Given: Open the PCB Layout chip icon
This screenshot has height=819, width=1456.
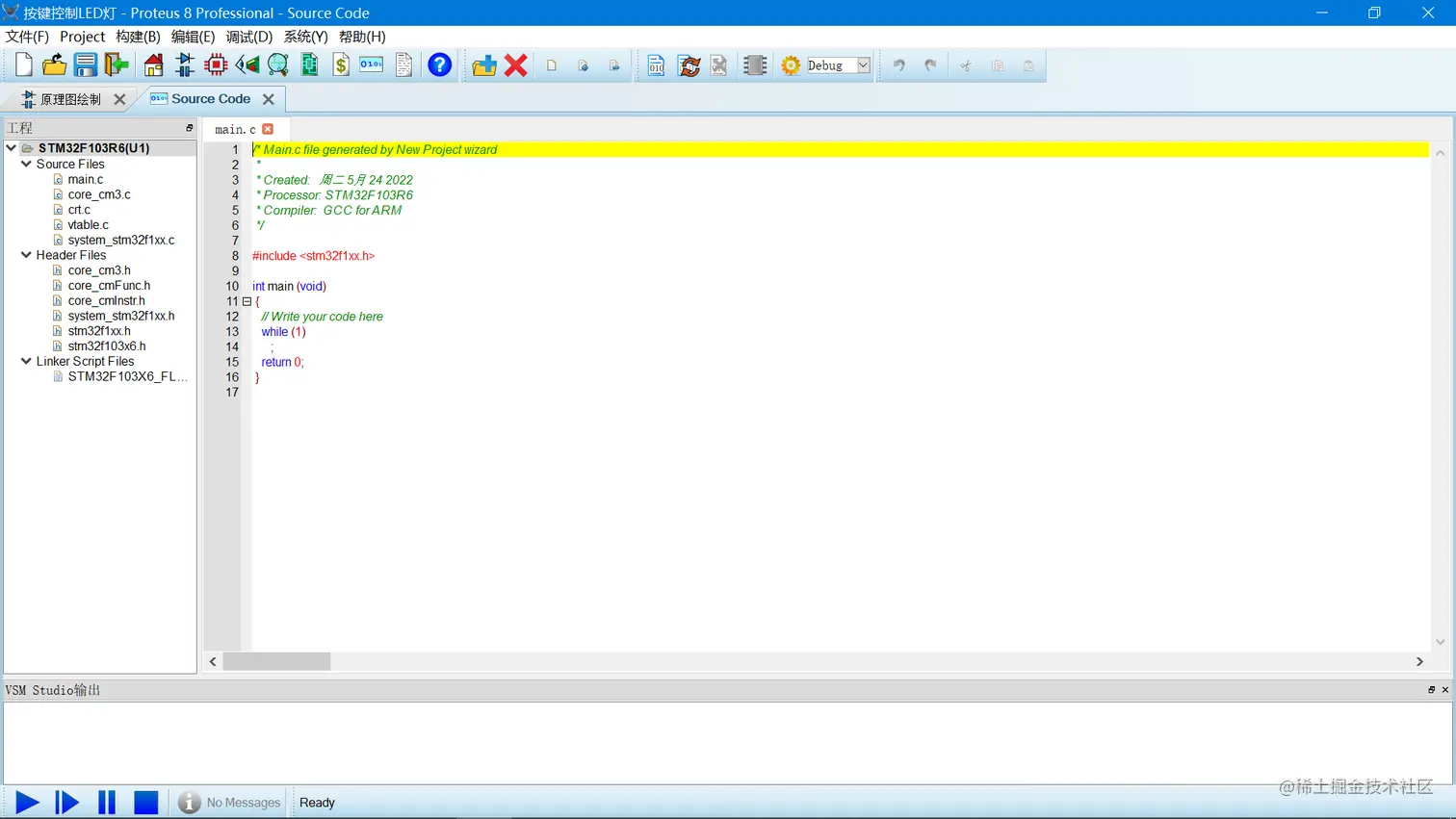Looking at the screenshot, I should pos(217,65).
